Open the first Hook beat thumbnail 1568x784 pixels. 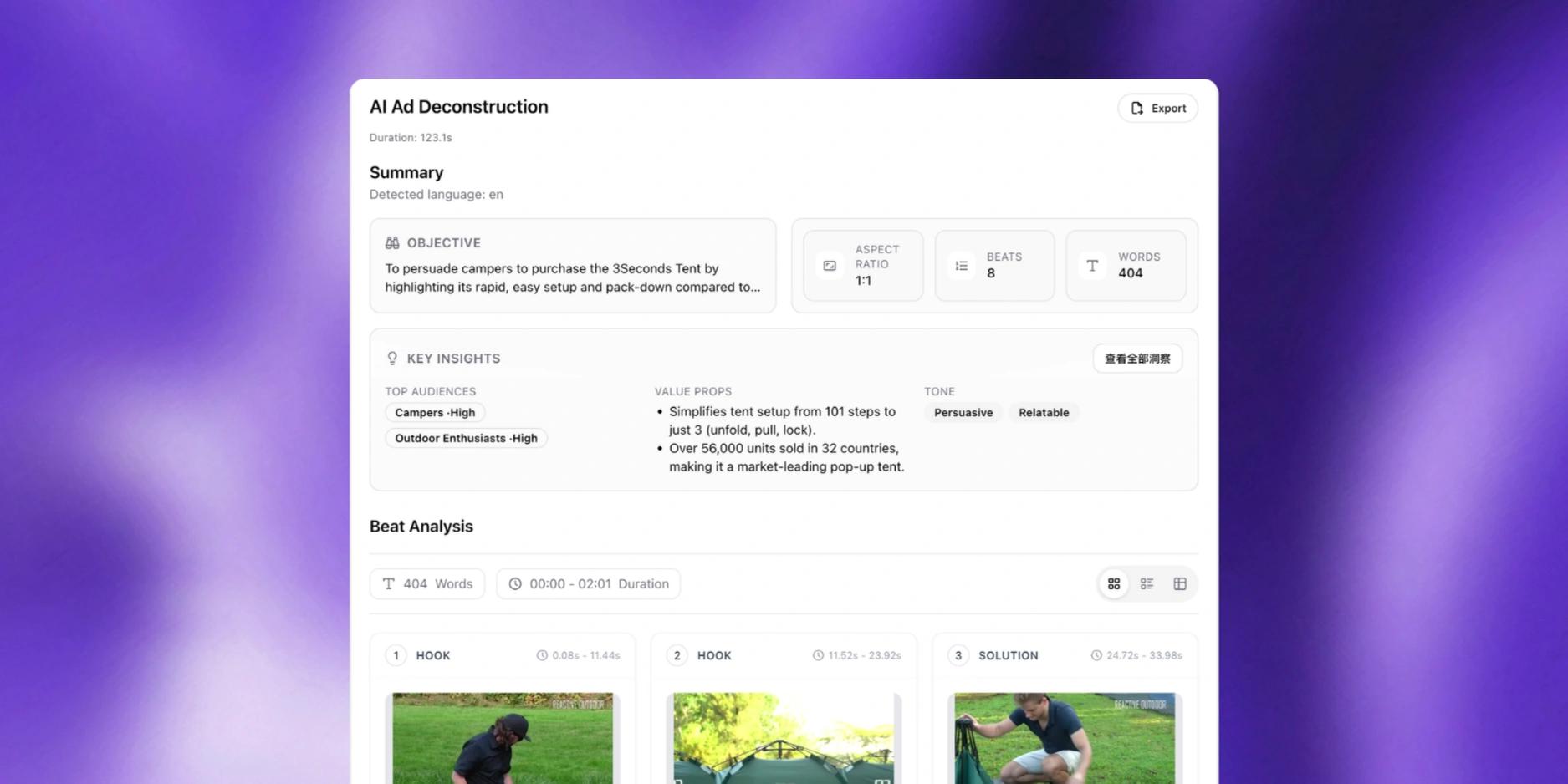503,738
